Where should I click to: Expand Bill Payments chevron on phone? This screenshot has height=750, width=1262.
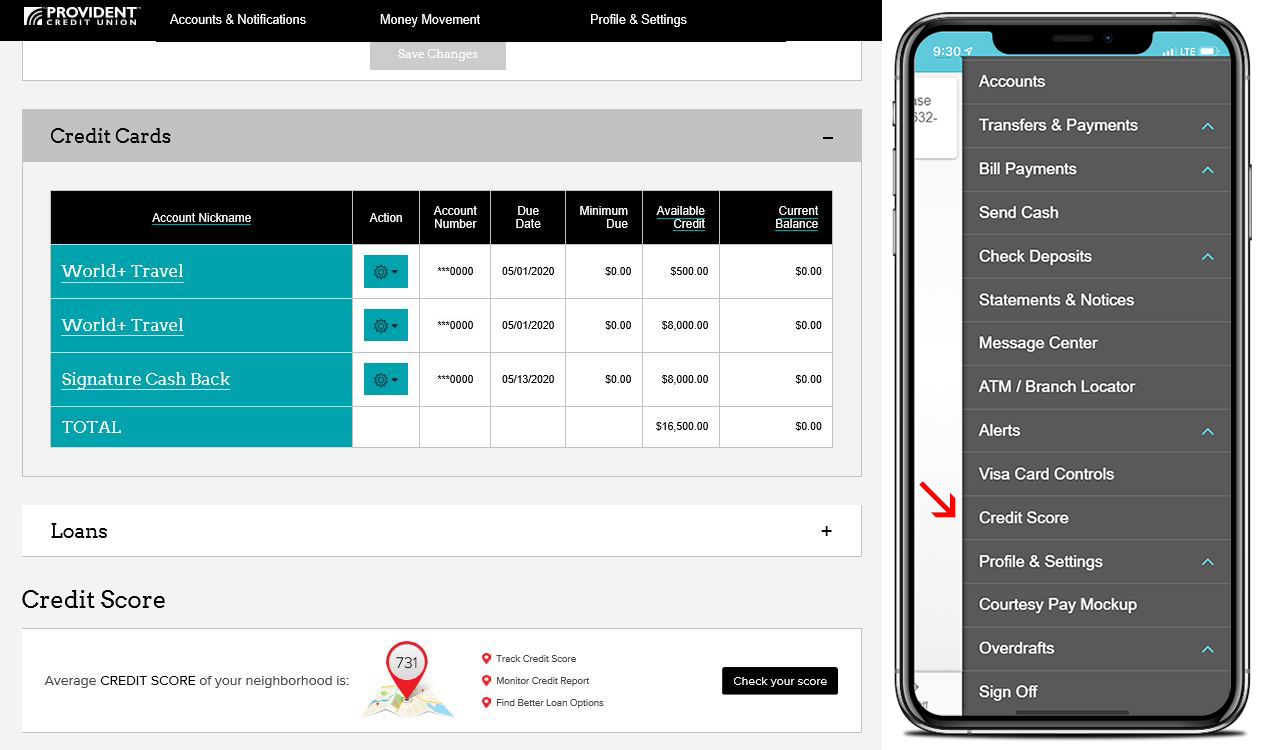pos(1207,170)
